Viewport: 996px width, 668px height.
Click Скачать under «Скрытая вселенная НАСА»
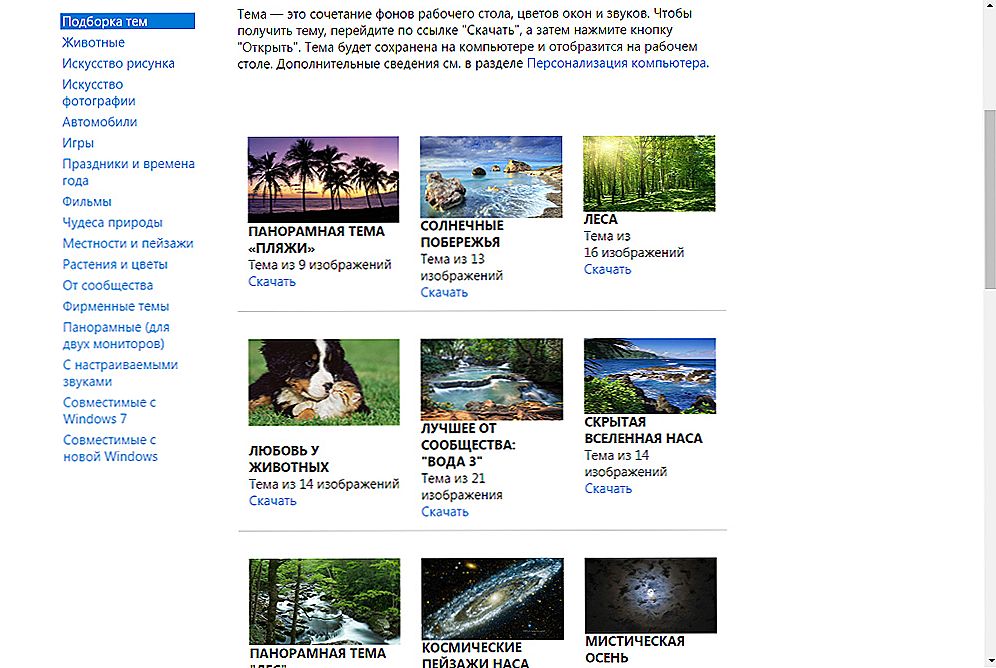[x=608, y=489]
